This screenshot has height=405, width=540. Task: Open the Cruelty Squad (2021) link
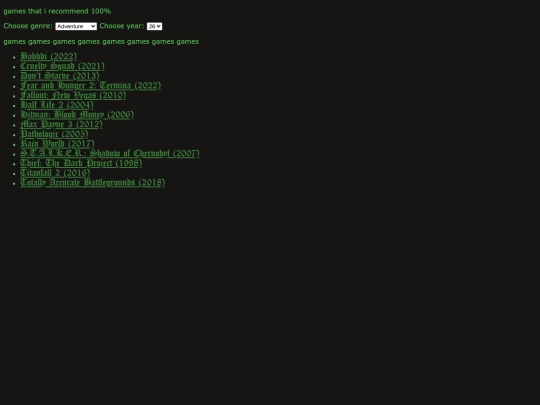[x=62, y=66]
